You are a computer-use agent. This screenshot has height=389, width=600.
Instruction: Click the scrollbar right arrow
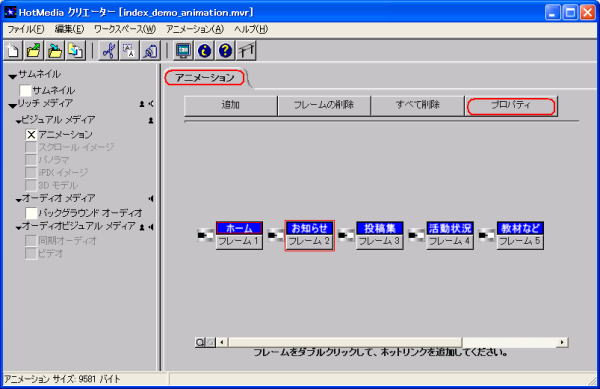(562, 342)
